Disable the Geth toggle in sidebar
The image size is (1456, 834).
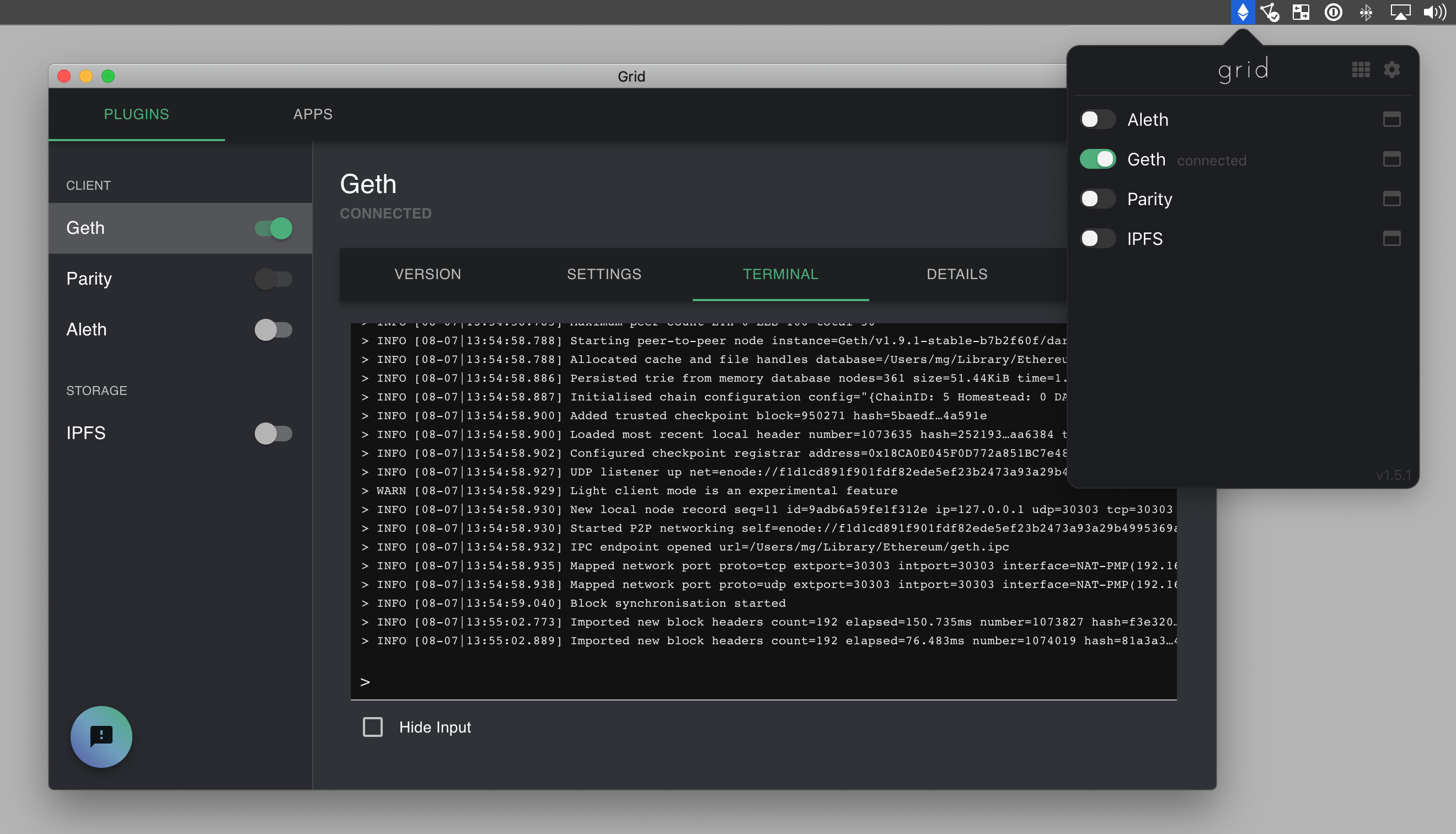tap(274, 228)
